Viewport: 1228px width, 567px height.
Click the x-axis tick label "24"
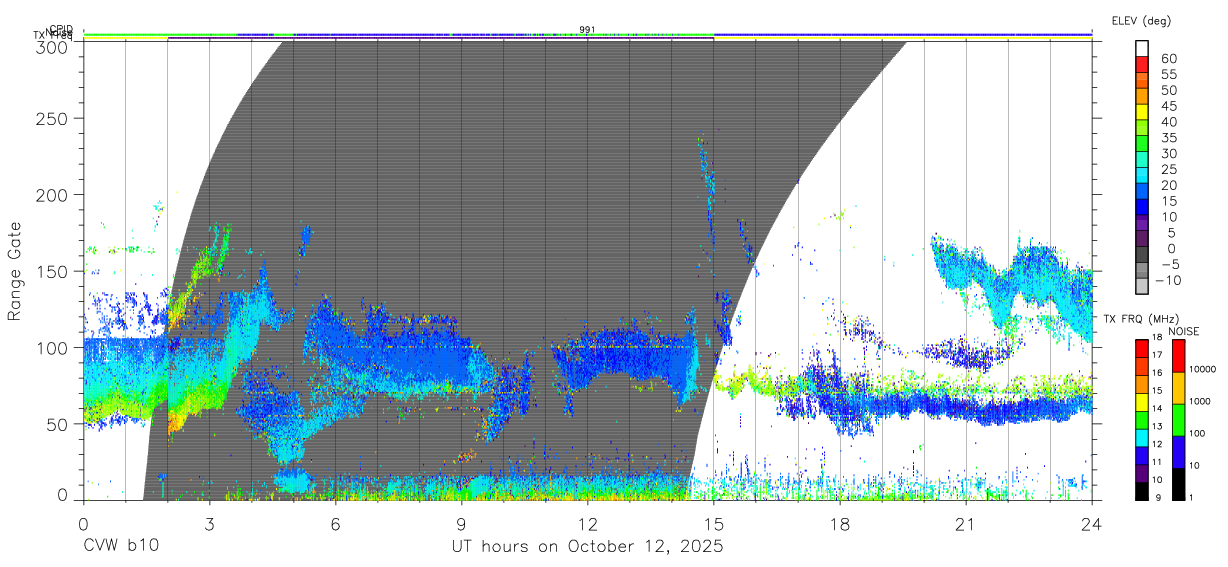pyautogui.click(x=1091, y=523)
